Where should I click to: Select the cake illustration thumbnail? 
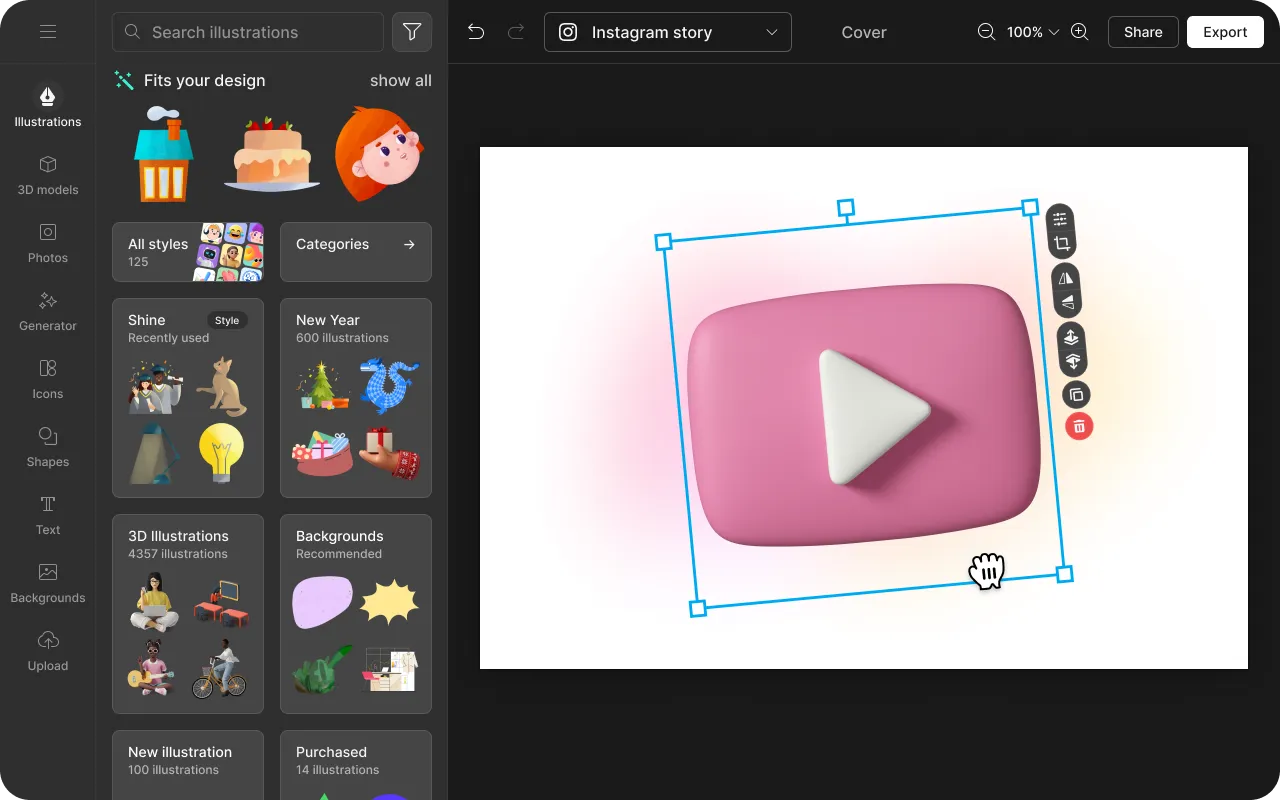(x=271, y=155)
